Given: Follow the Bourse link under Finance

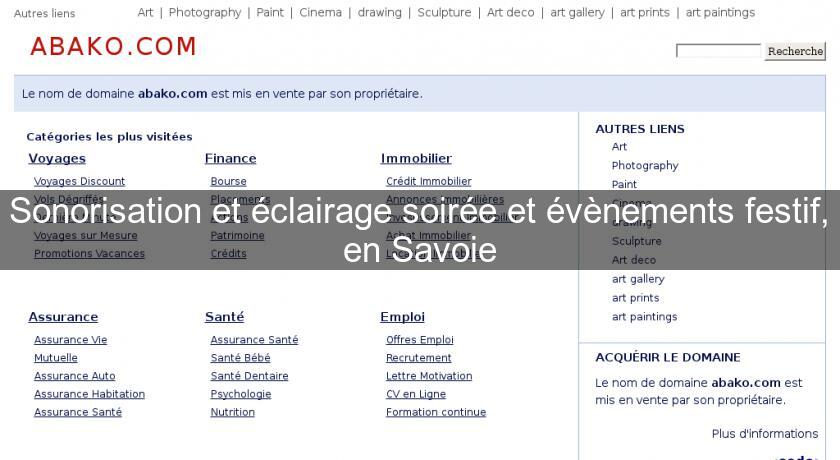Looking at the screenshot, I should tap(229, 182).
